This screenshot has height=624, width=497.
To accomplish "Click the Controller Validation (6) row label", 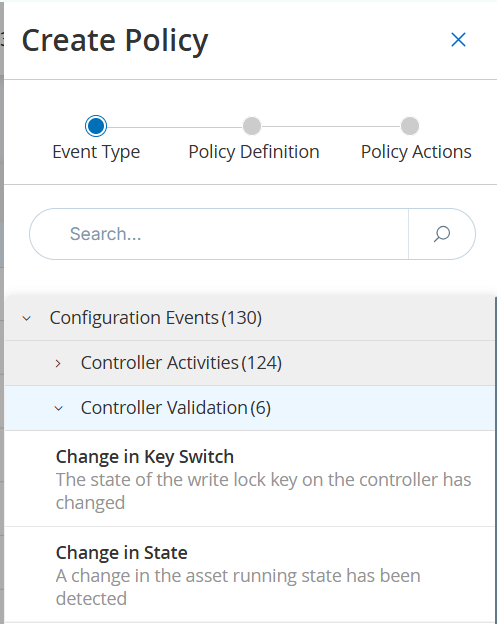I will (x=175, y=408).
